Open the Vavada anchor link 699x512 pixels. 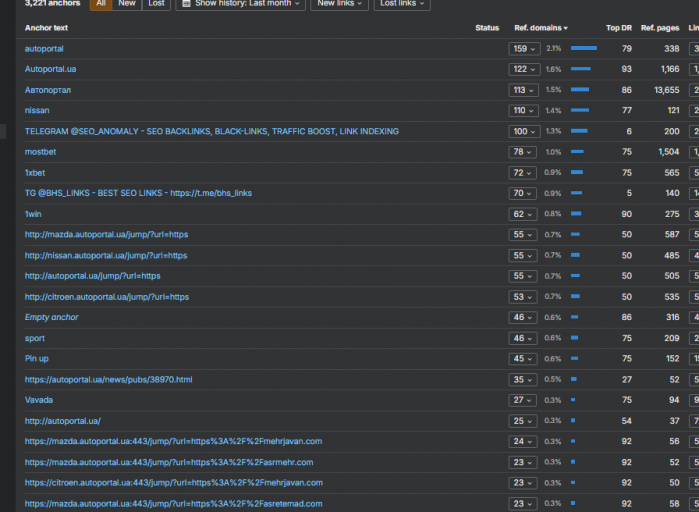click(39, 400)
